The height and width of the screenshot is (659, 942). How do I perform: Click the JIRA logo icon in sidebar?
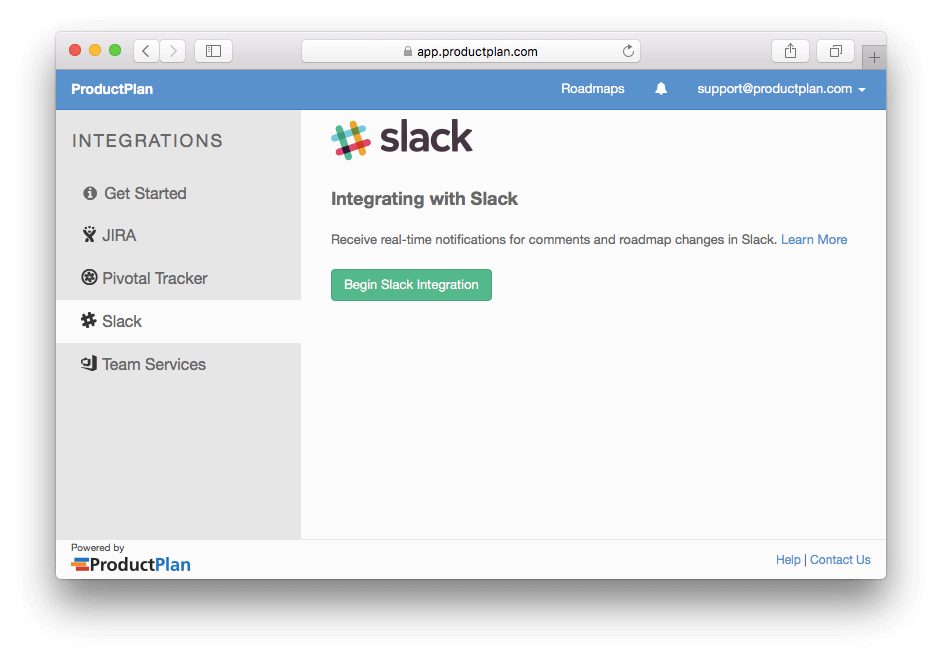click(x=90, y=235)
